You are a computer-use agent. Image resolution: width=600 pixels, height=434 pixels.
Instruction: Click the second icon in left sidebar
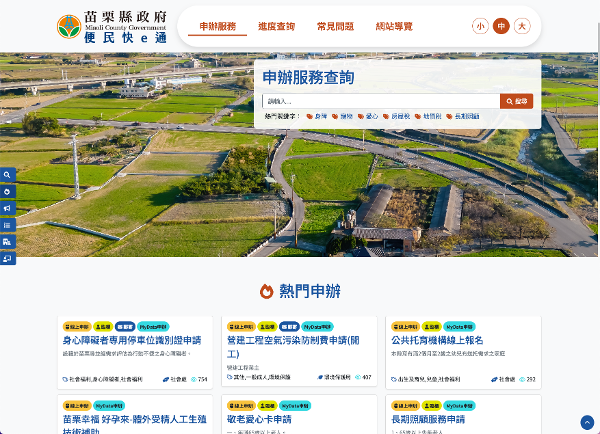point(7,191)
